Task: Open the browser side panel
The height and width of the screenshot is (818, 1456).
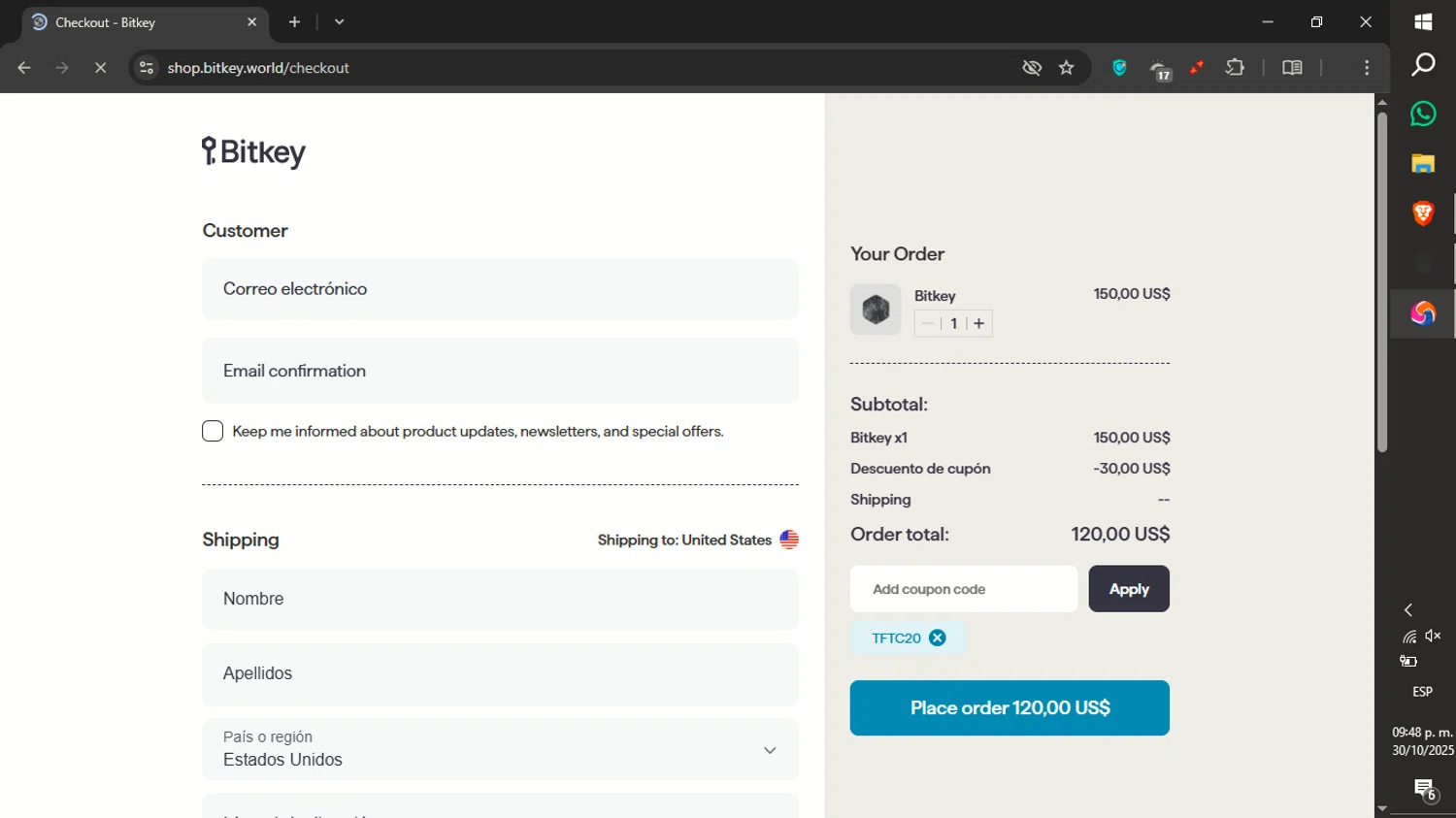Action: click(x=1292, y=68)
